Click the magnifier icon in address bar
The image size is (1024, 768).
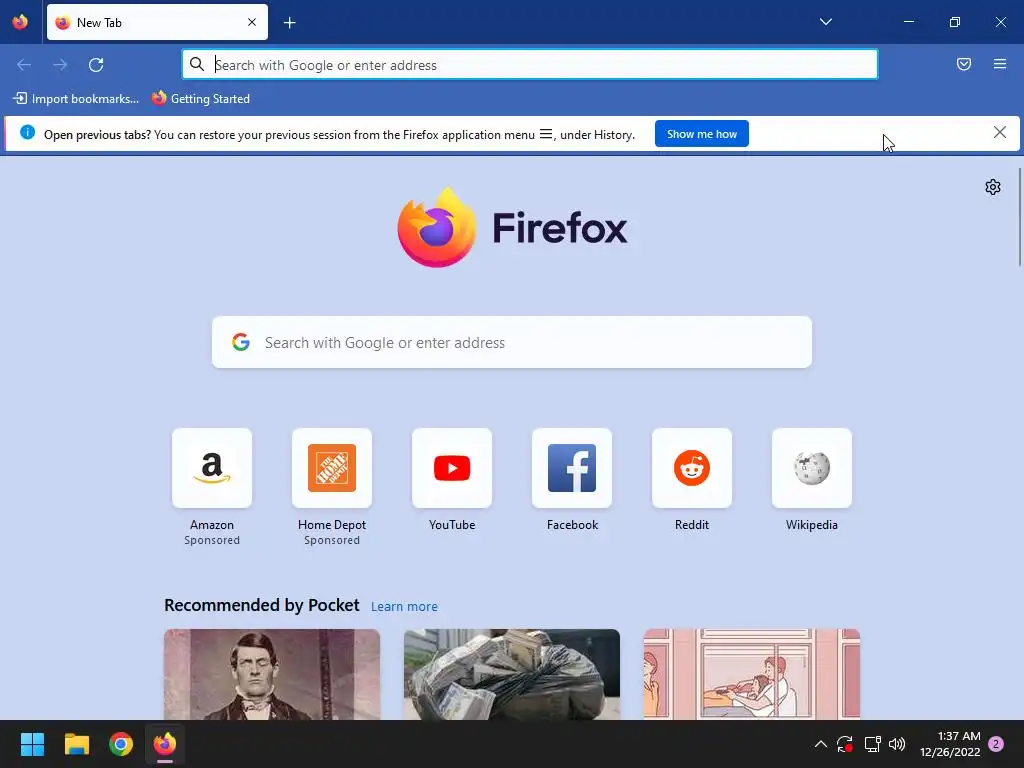197,64
